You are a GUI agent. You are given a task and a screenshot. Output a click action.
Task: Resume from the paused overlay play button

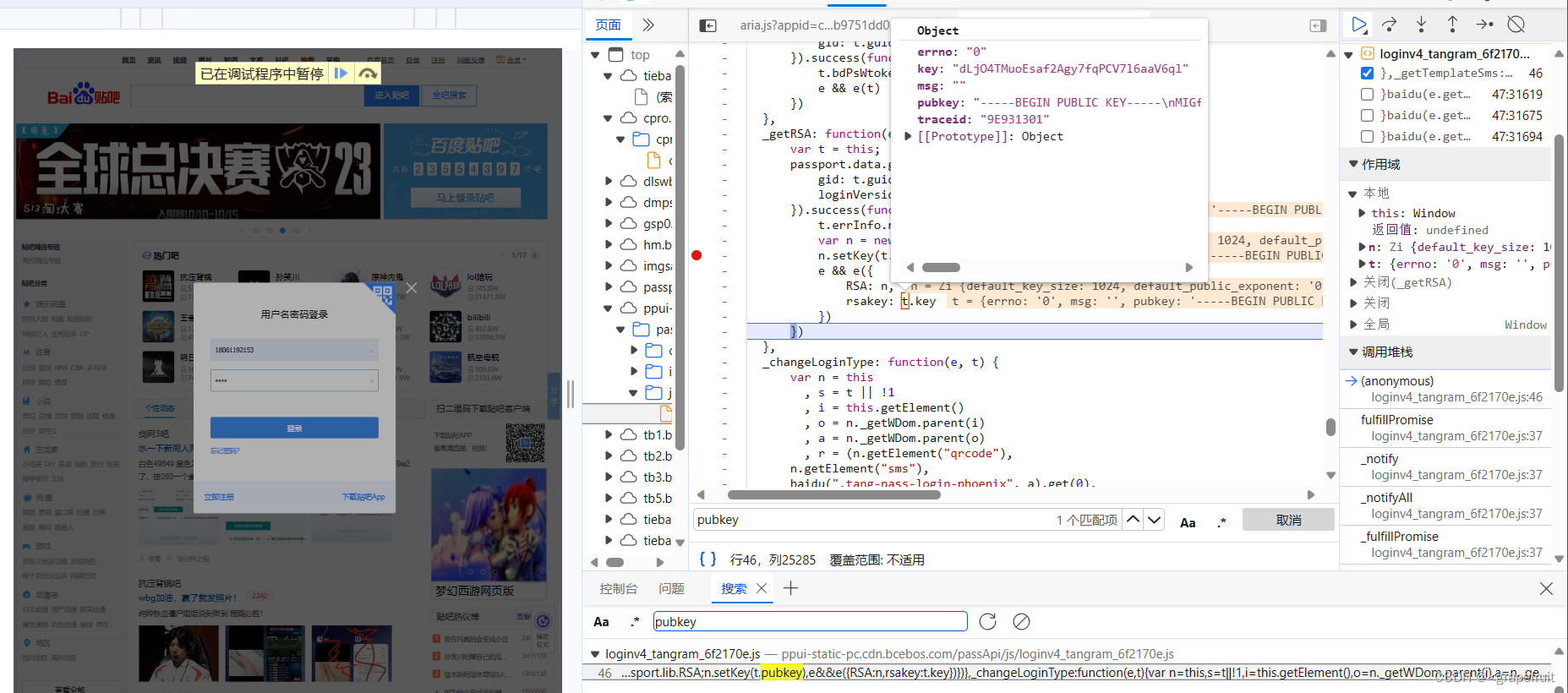pyautogui.click(x=341, y=74)
